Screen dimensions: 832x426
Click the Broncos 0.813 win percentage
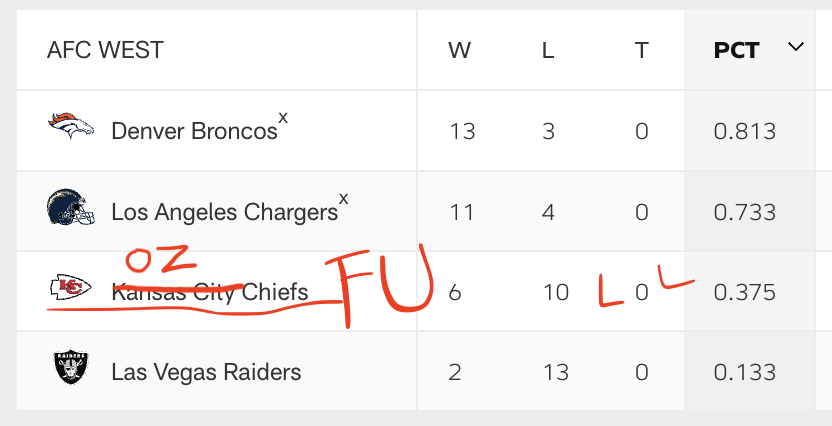[745, 131]
